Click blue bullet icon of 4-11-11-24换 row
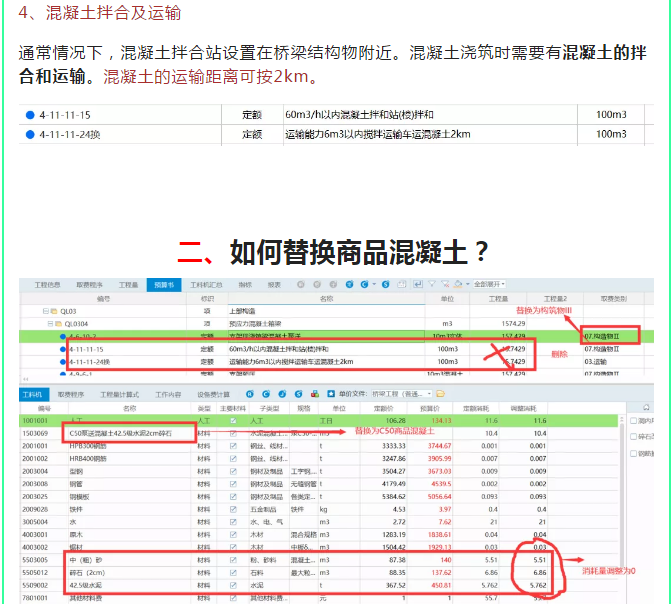 [x=62, y=361]
